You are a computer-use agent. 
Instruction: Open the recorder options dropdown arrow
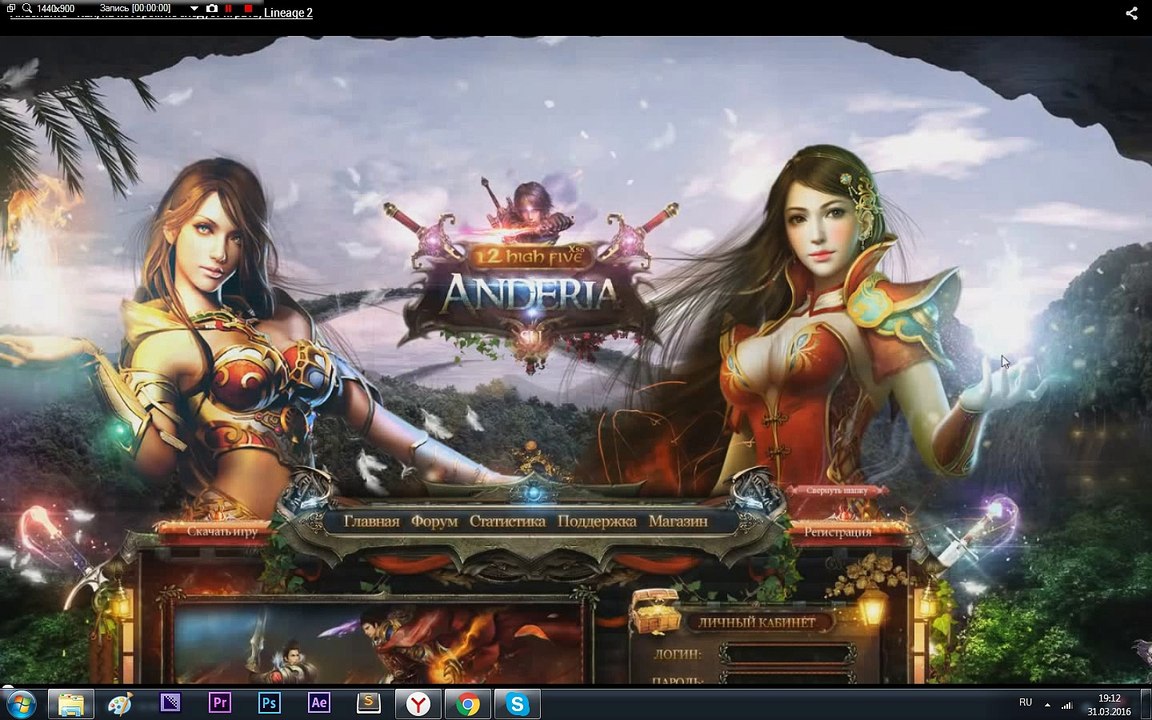194,9
